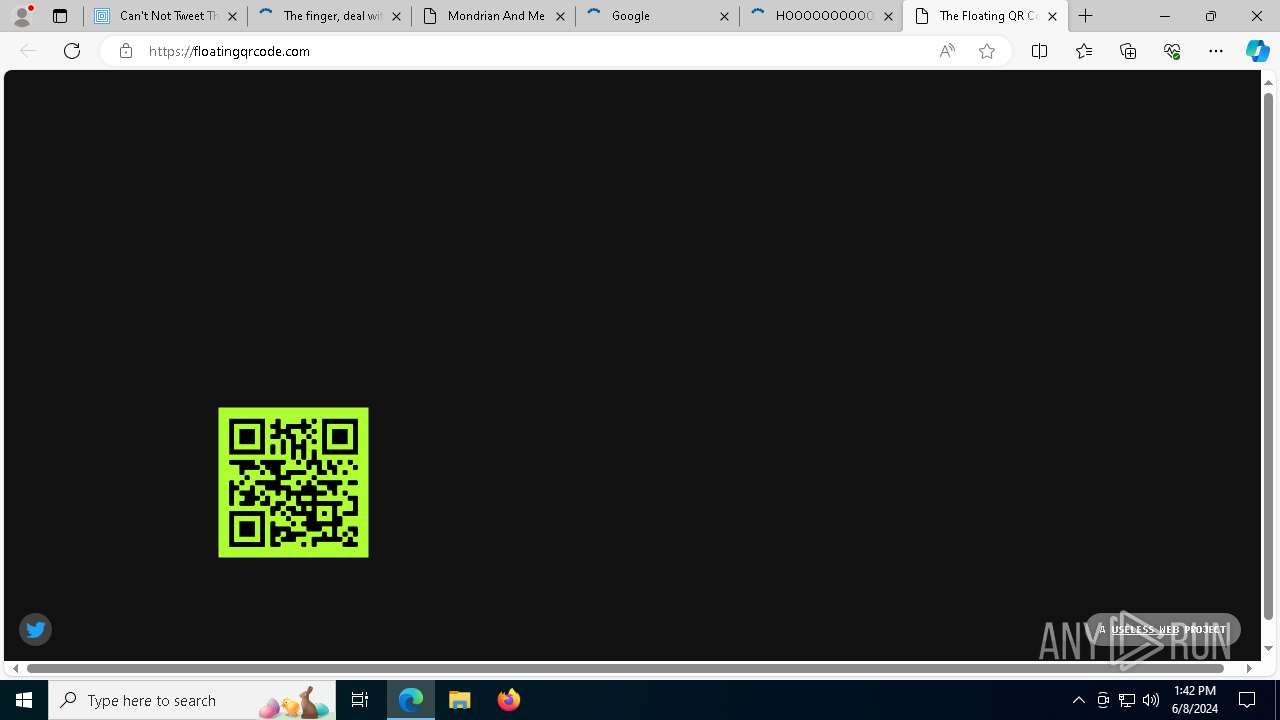Close the HOOOOOOOOOO tab
This screenshot has height=720, width=1280.
[888, 16]
